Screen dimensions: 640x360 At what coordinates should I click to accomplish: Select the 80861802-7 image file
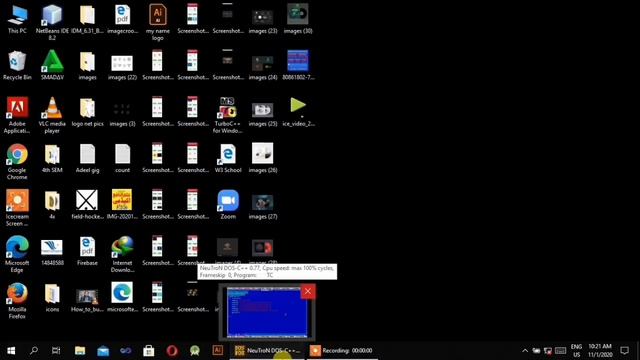(298, 65)
